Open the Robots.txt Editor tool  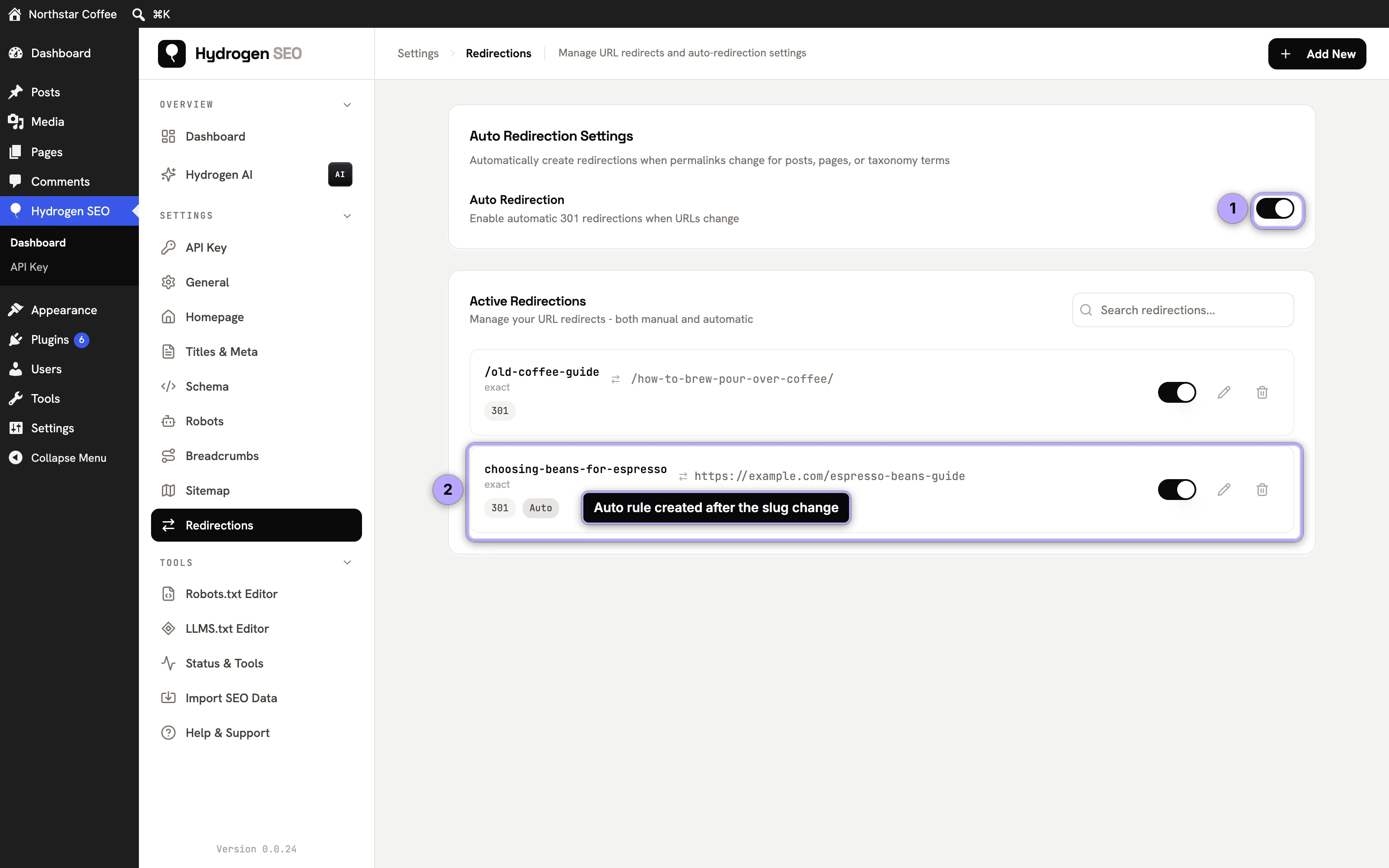256,594
